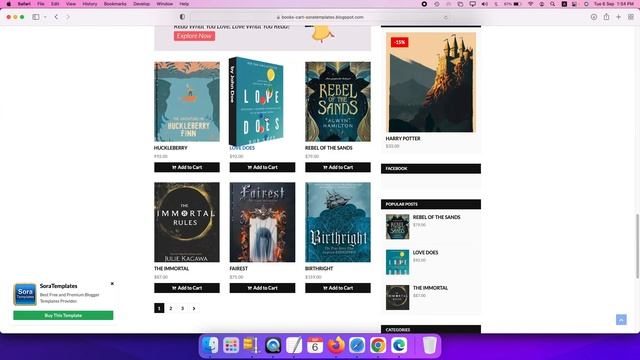
Task: Open the Rebel of the Sands cover image
Action: point(338,102)
